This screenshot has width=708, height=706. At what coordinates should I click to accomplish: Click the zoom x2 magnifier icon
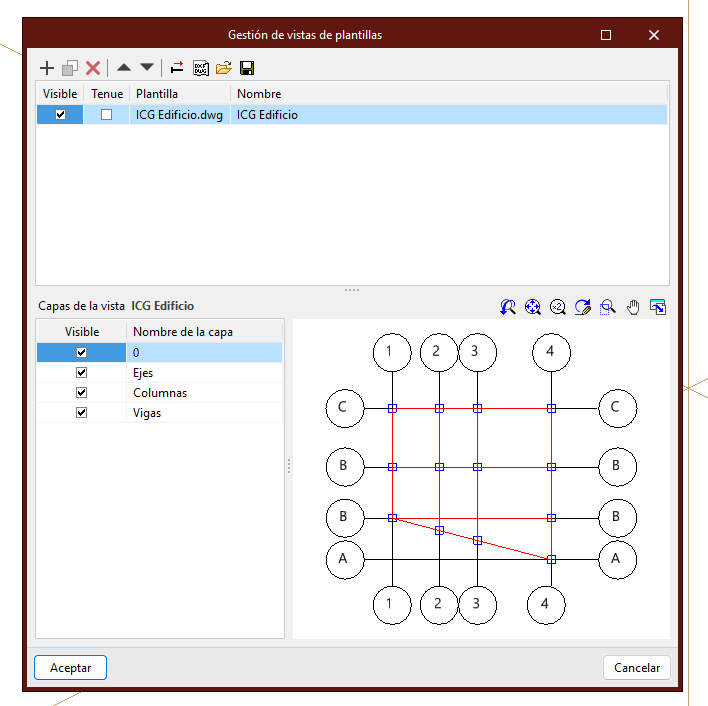557,307
